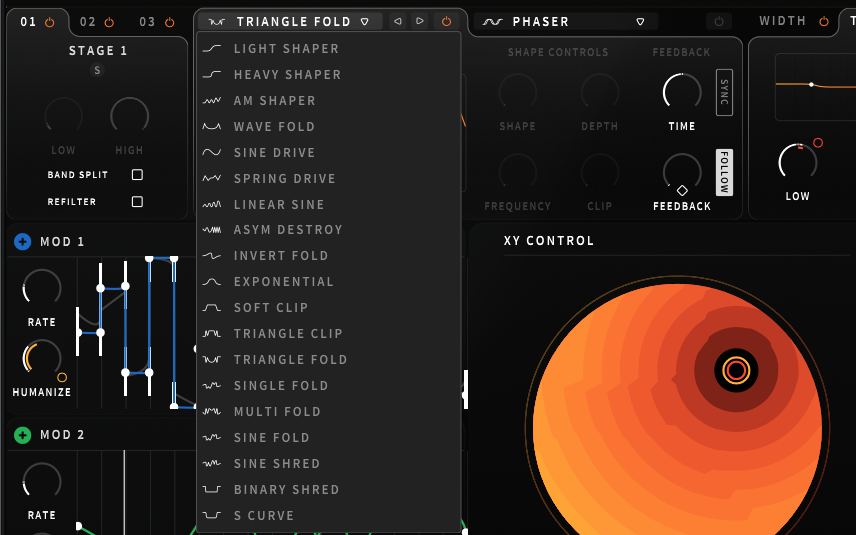
Task: Click the Multi Fold waveform icon
Action: [x=212, y=412]
